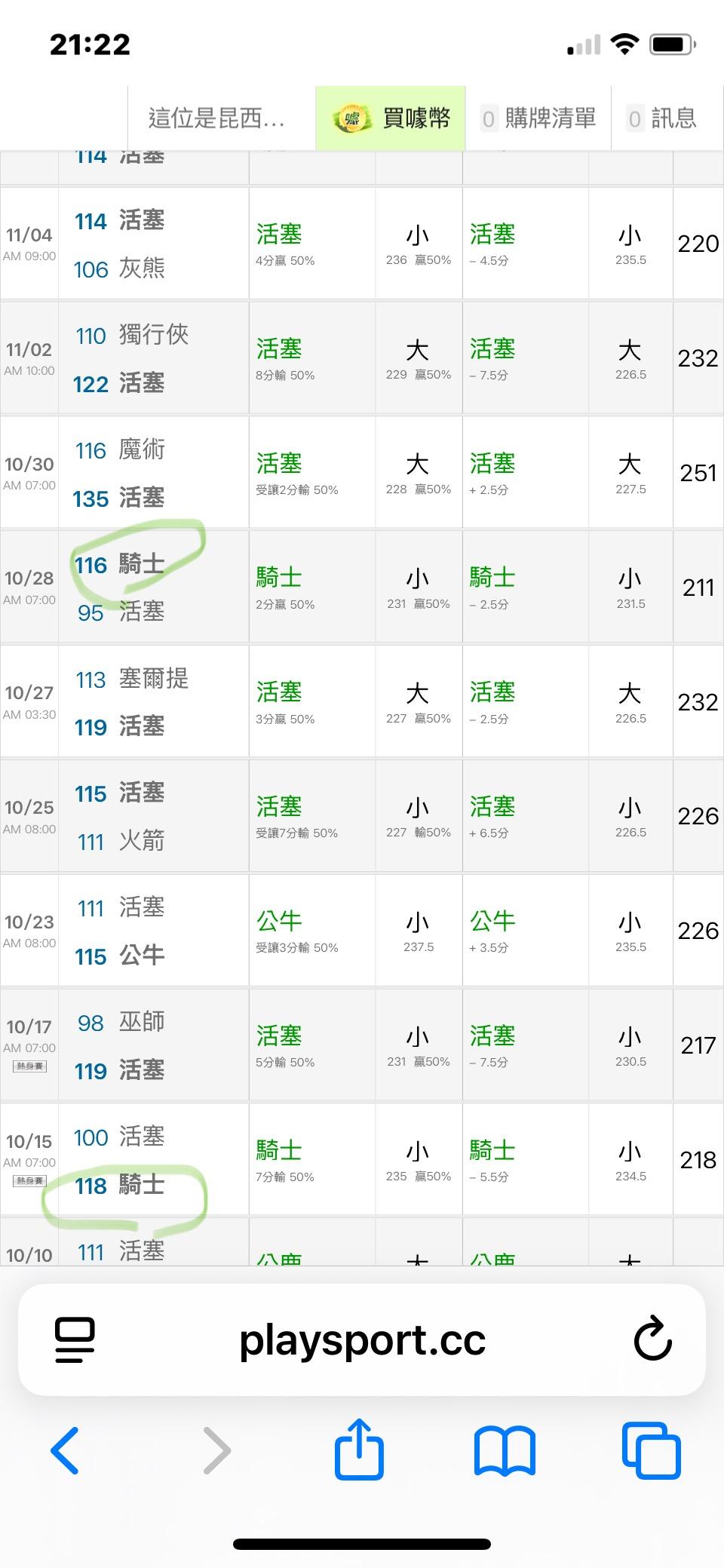Tap 公牛 team name on 10/23 matchup

pyautogui.click(x=142, y=956)
